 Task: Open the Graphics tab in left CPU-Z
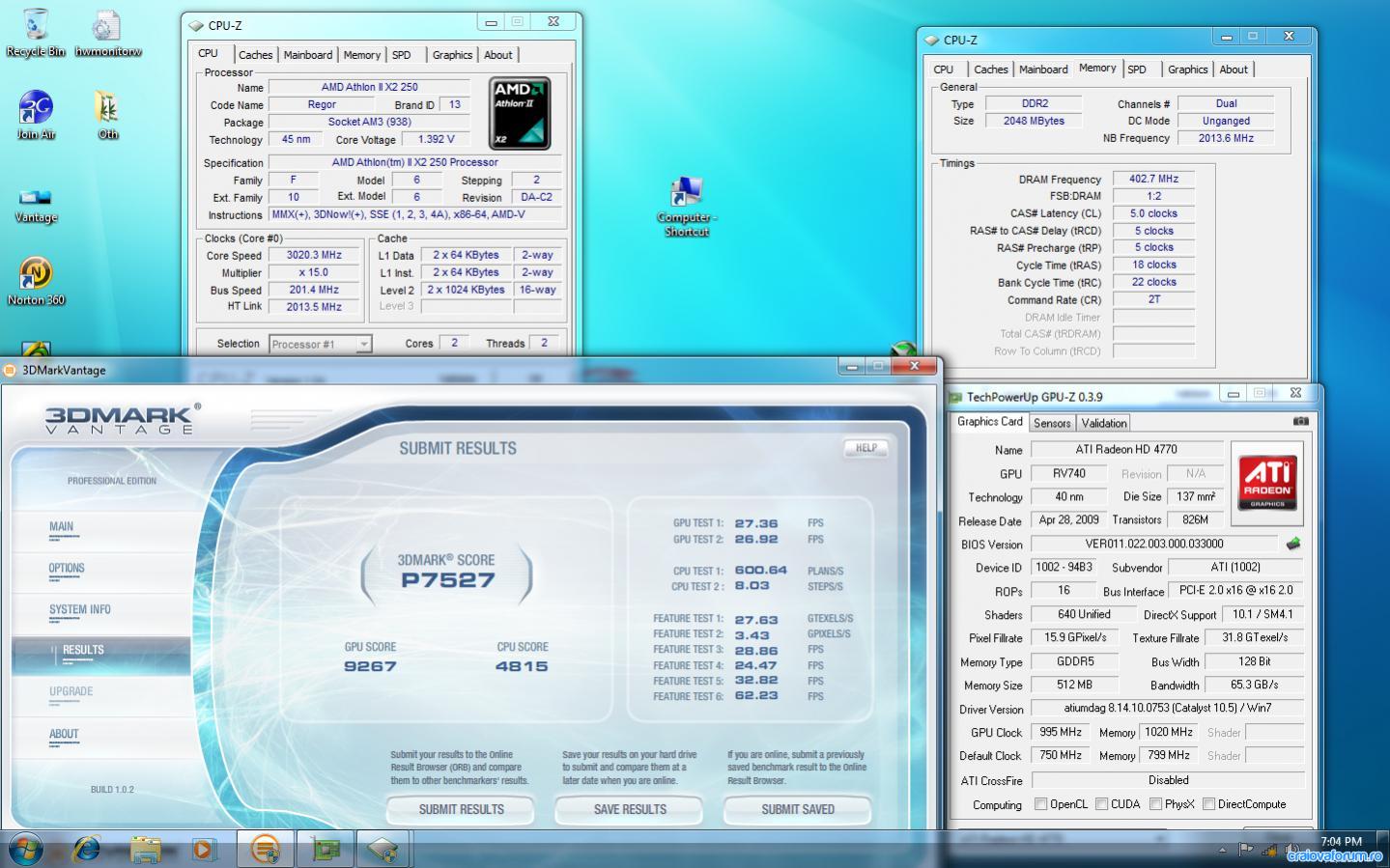[452, 55]
